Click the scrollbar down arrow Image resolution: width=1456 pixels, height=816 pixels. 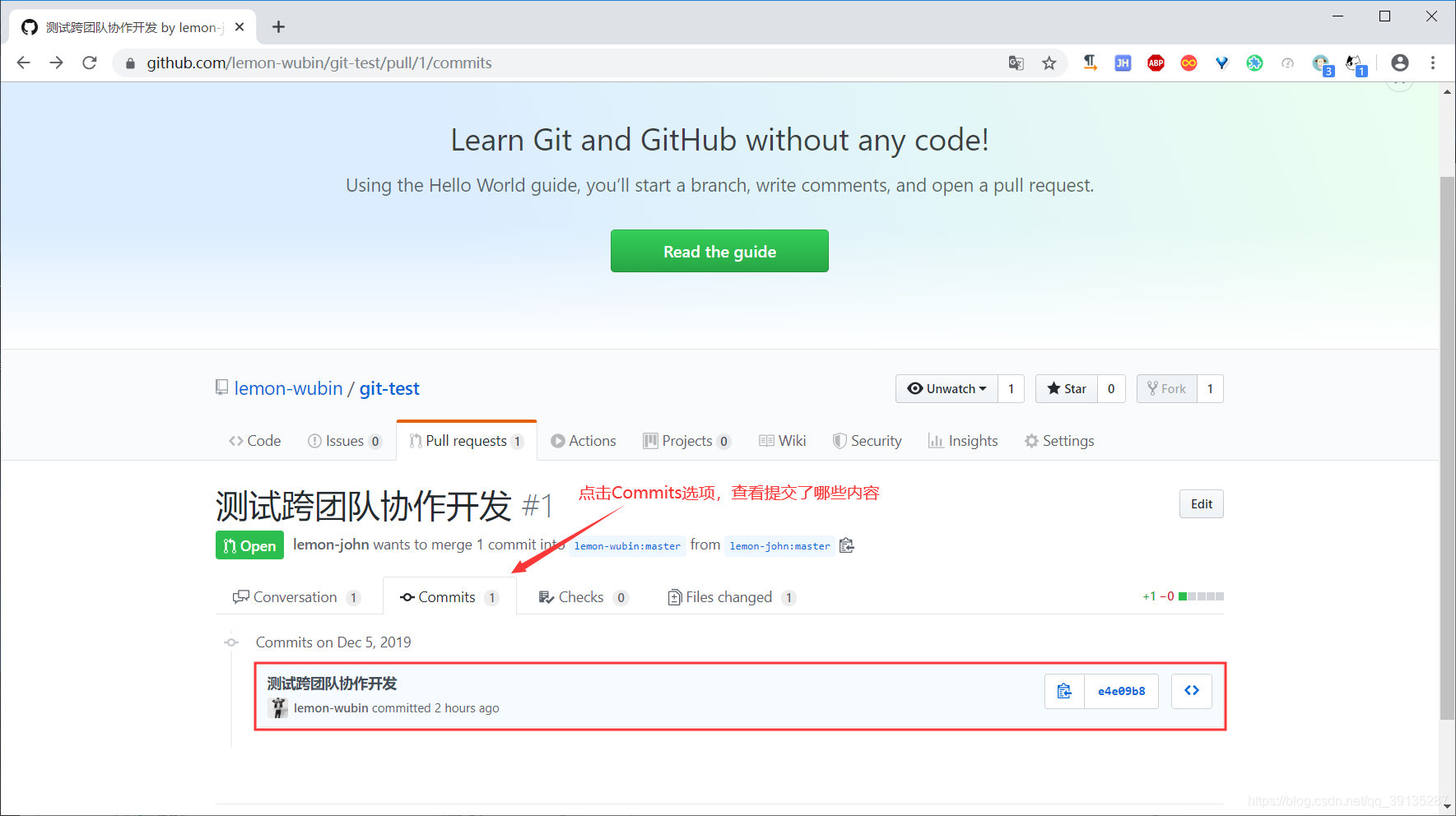(1447, 808)
